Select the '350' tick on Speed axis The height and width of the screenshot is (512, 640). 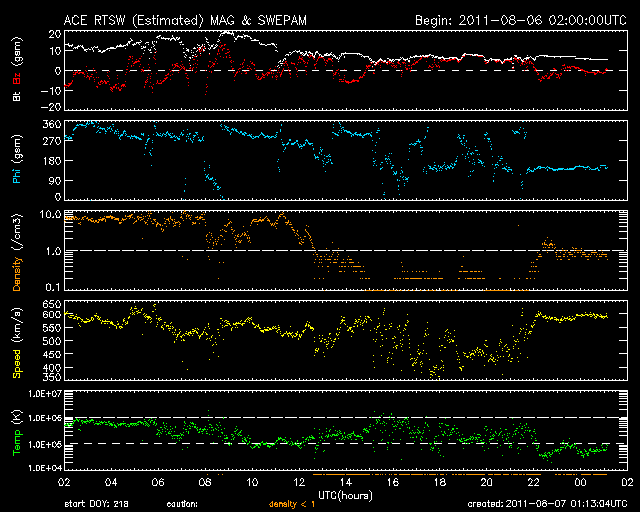tap(52, 377)
